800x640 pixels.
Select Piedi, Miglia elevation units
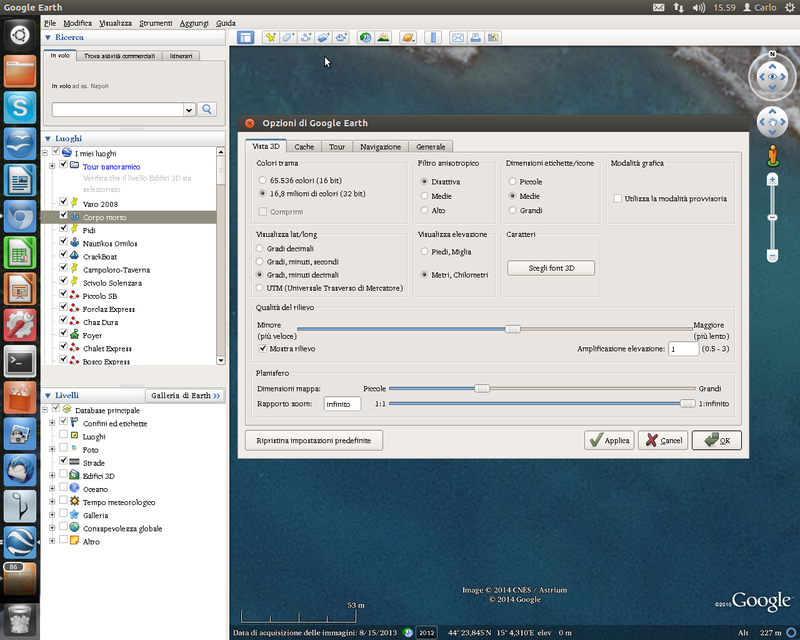[x=424, y=252]
